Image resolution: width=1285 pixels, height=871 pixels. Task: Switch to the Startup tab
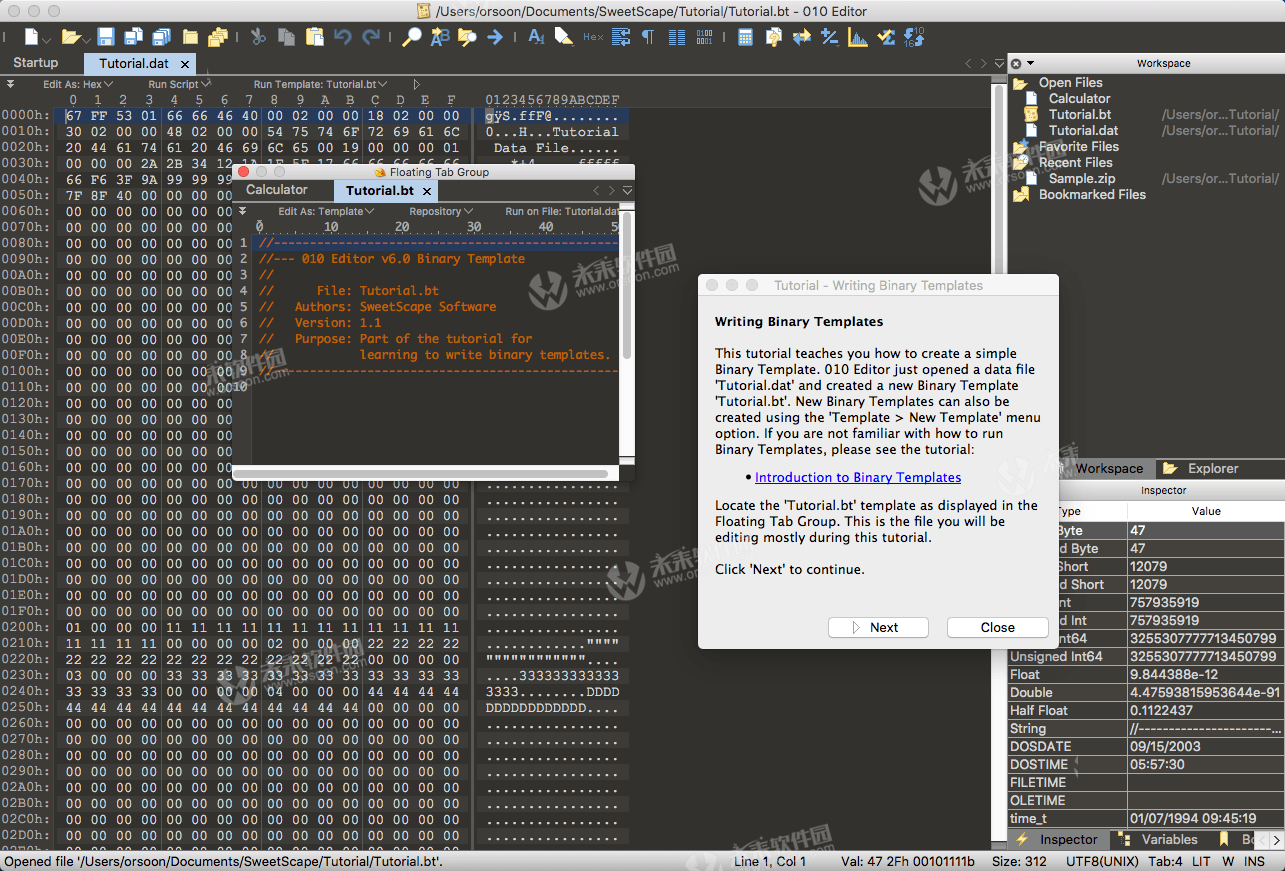[35, 63]
